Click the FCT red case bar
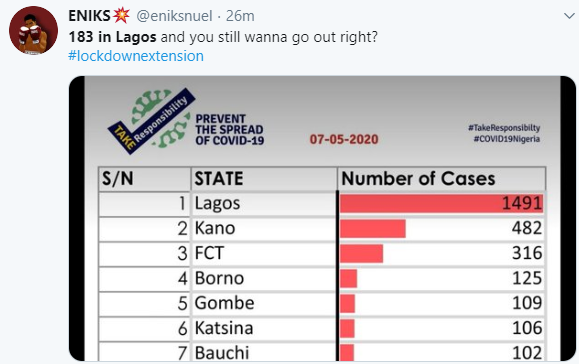The width and height of the screenshot is (579, 364). (x=362, y=254)
